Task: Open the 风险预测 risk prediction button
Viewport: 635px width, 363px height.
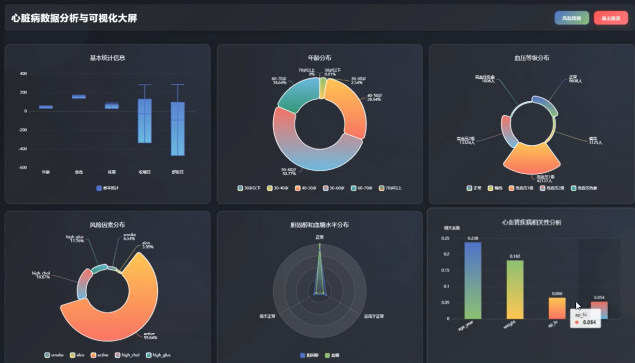Action: [x=571, y=18]
